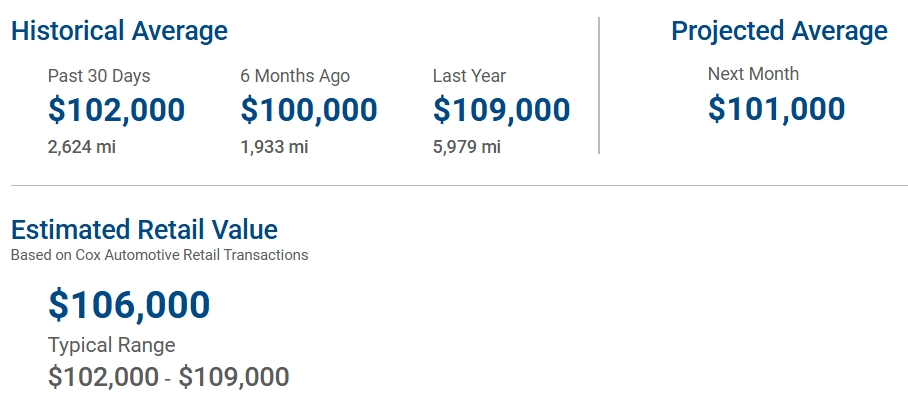908x402 pixels.
Task: Select the Next Month label
Action: pos(753,74)
